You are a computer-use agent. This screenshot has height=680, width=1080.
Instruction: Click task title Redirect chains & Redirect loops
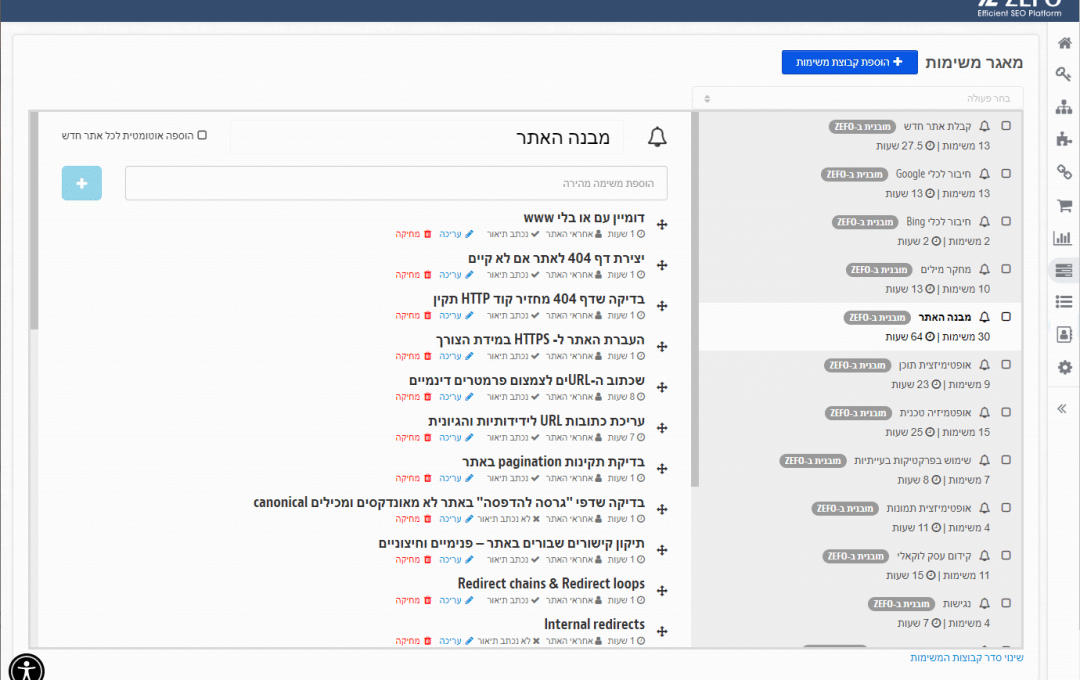(551, 584)
